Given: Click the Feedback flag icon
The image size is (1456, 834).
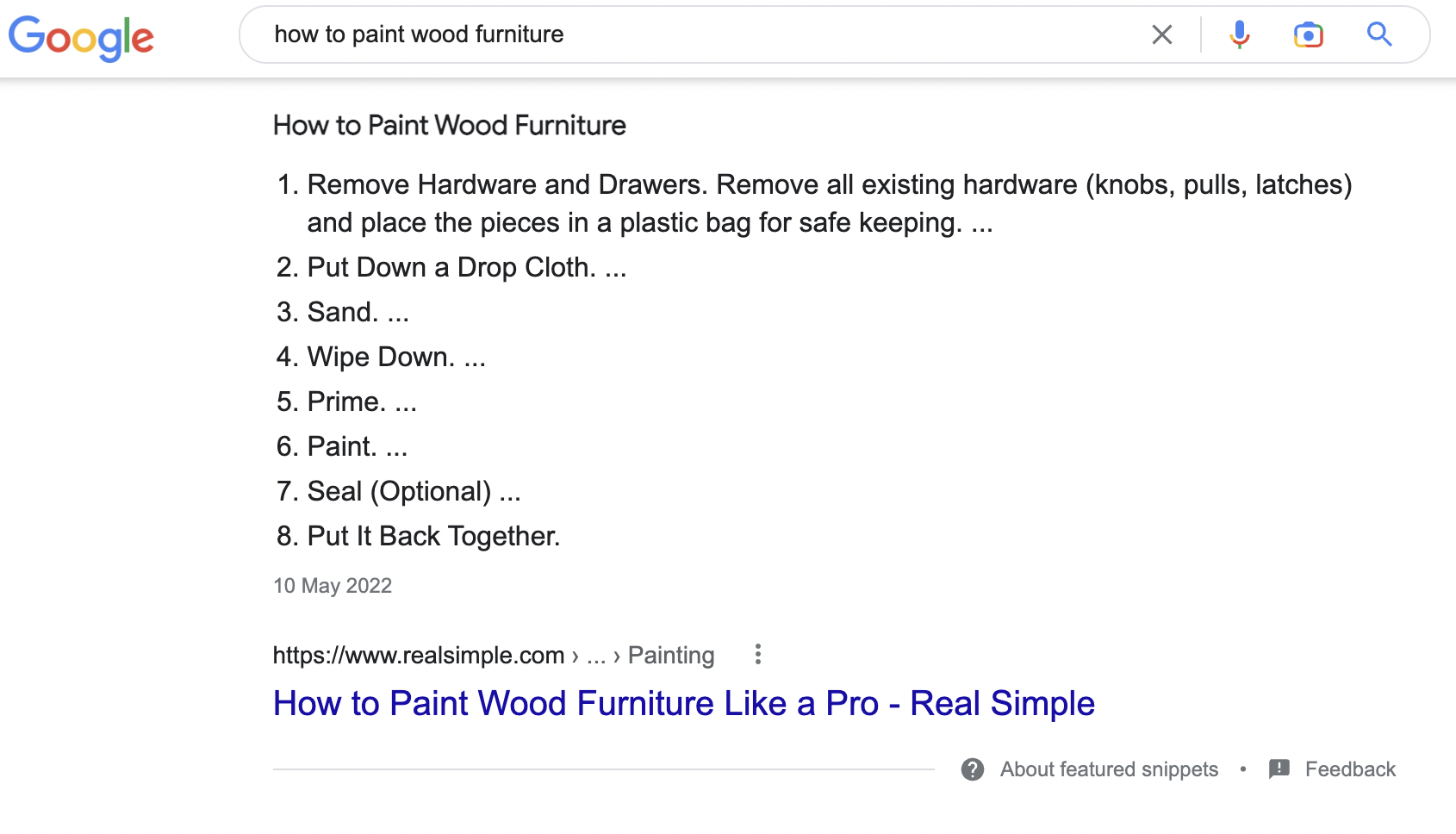Looking at the screenshot, I should (x=1279, y=769).
